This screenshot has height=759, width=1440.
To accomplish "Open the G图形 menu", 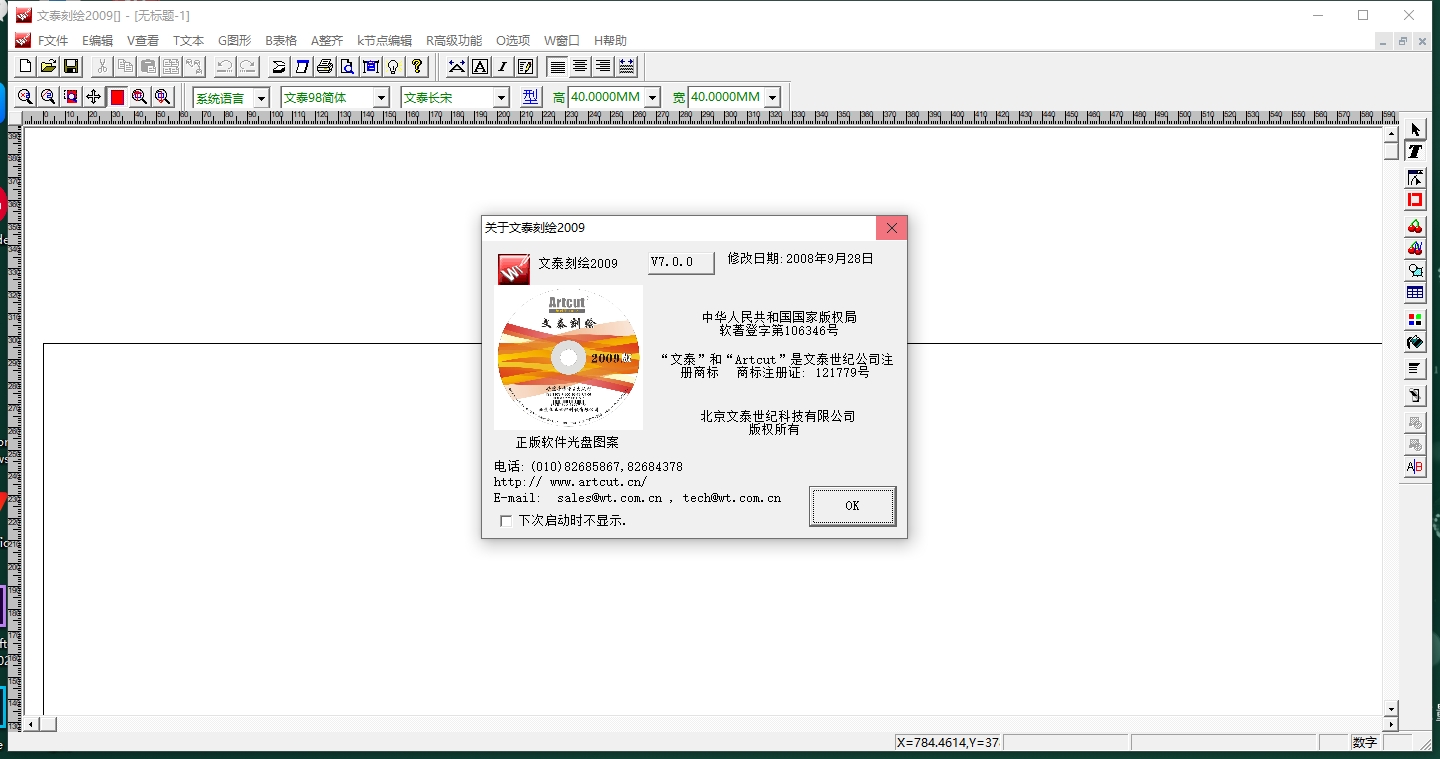I will (x=234, y=41).
